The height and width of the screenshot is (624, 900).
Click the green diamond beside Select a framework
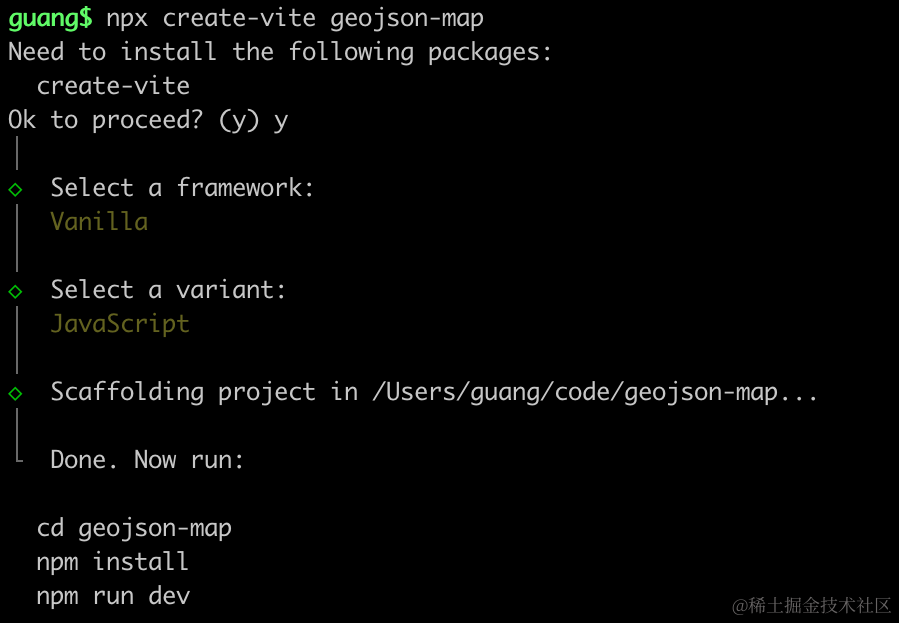[15, 189]
